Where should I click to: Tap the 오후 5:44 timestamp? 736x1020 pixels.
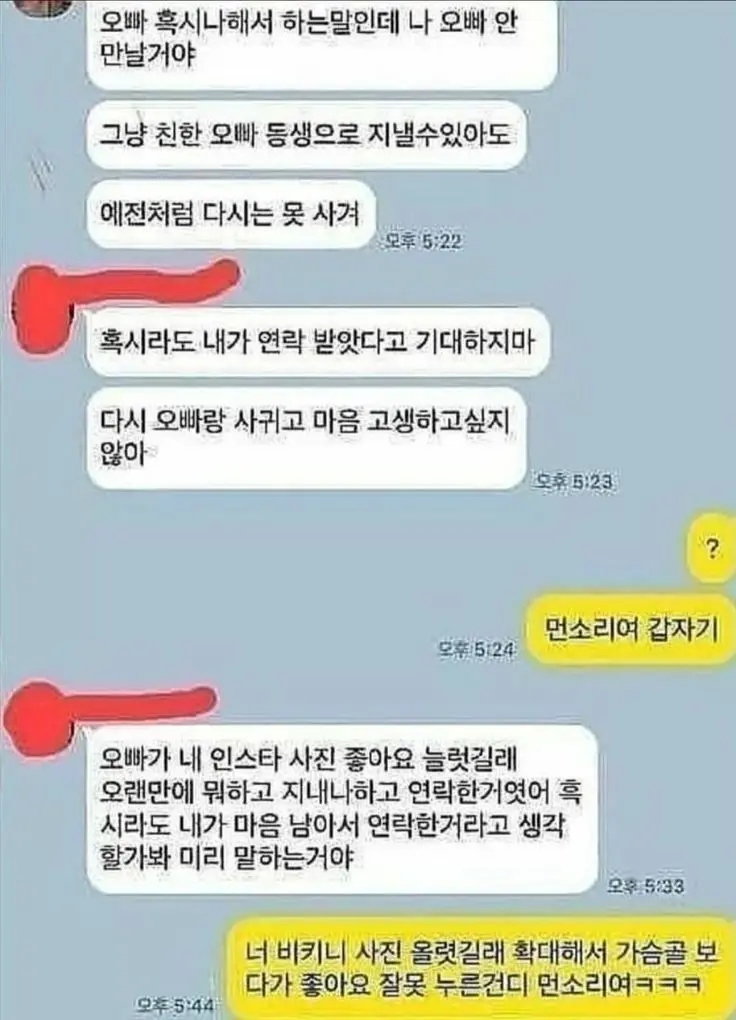coord(174,1005)
